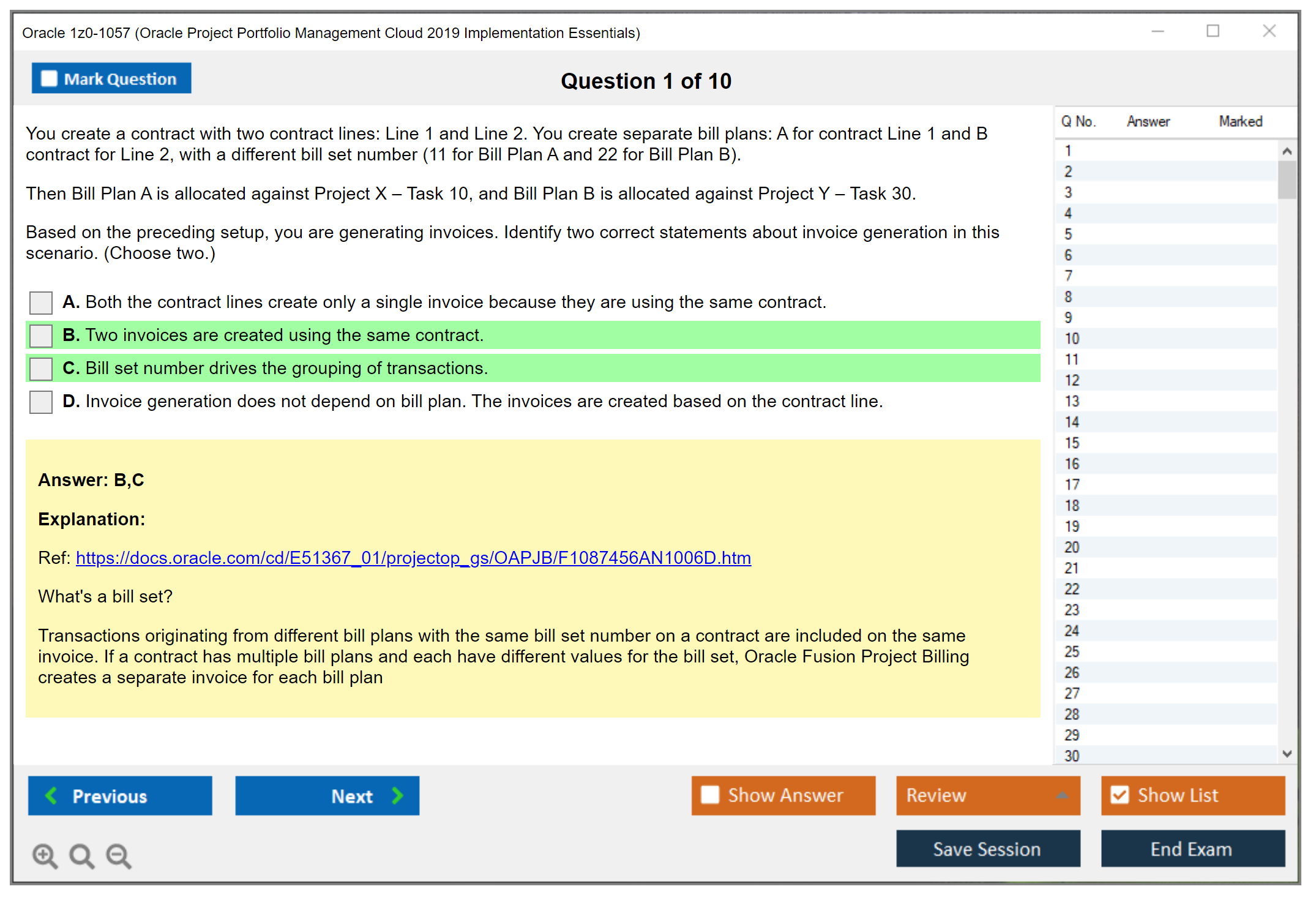Check answer option A checkbox

point(40,302)
